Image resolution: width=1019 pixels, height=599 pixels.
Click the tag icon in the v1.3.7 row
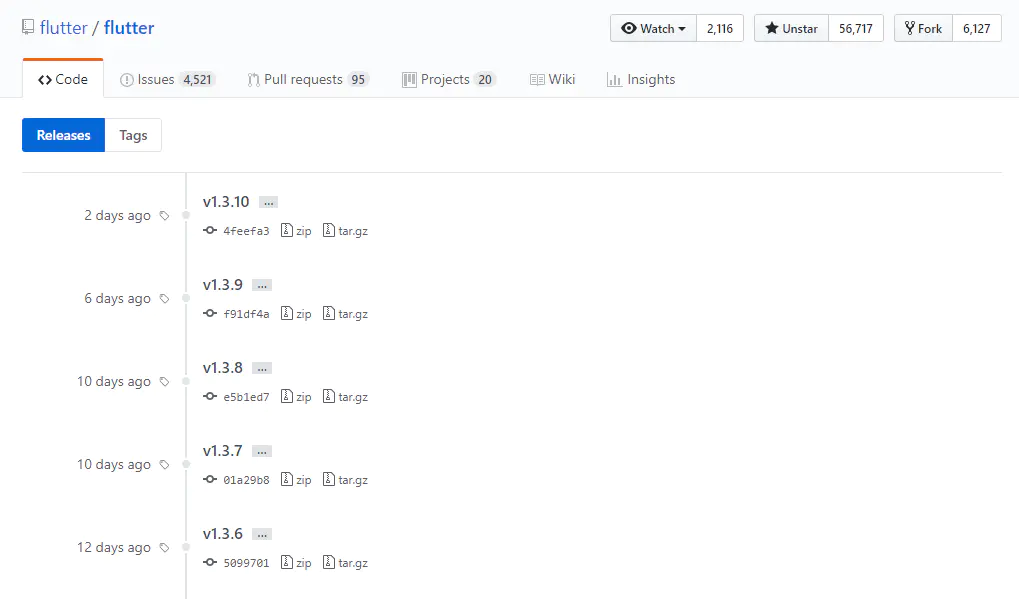click(164, 465)
